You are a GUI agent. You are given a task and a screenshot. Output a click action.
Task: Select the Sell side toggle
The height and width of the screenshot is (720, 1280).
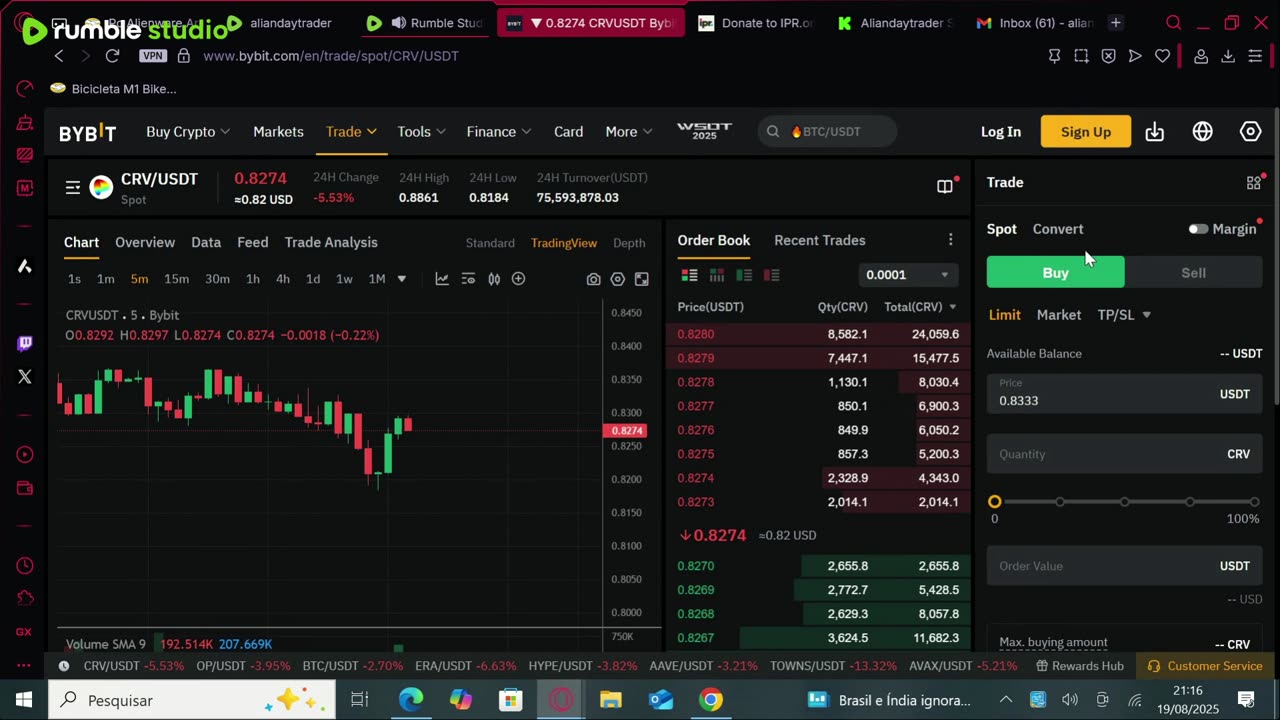click(x=1193, y=273)
